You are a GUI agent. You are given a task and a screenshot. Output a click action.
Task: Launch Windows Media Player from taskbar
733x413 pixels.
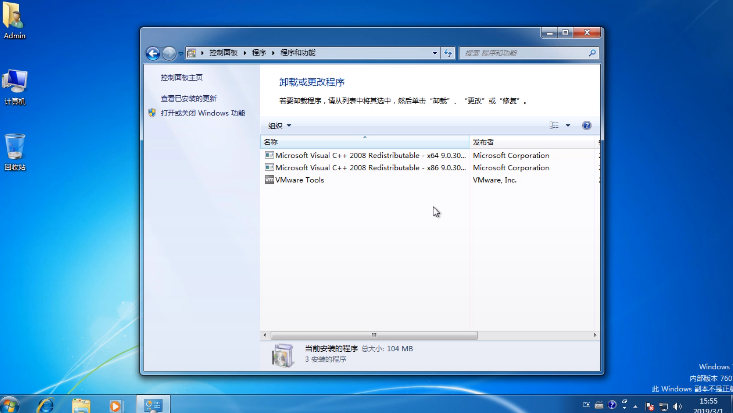115,405
